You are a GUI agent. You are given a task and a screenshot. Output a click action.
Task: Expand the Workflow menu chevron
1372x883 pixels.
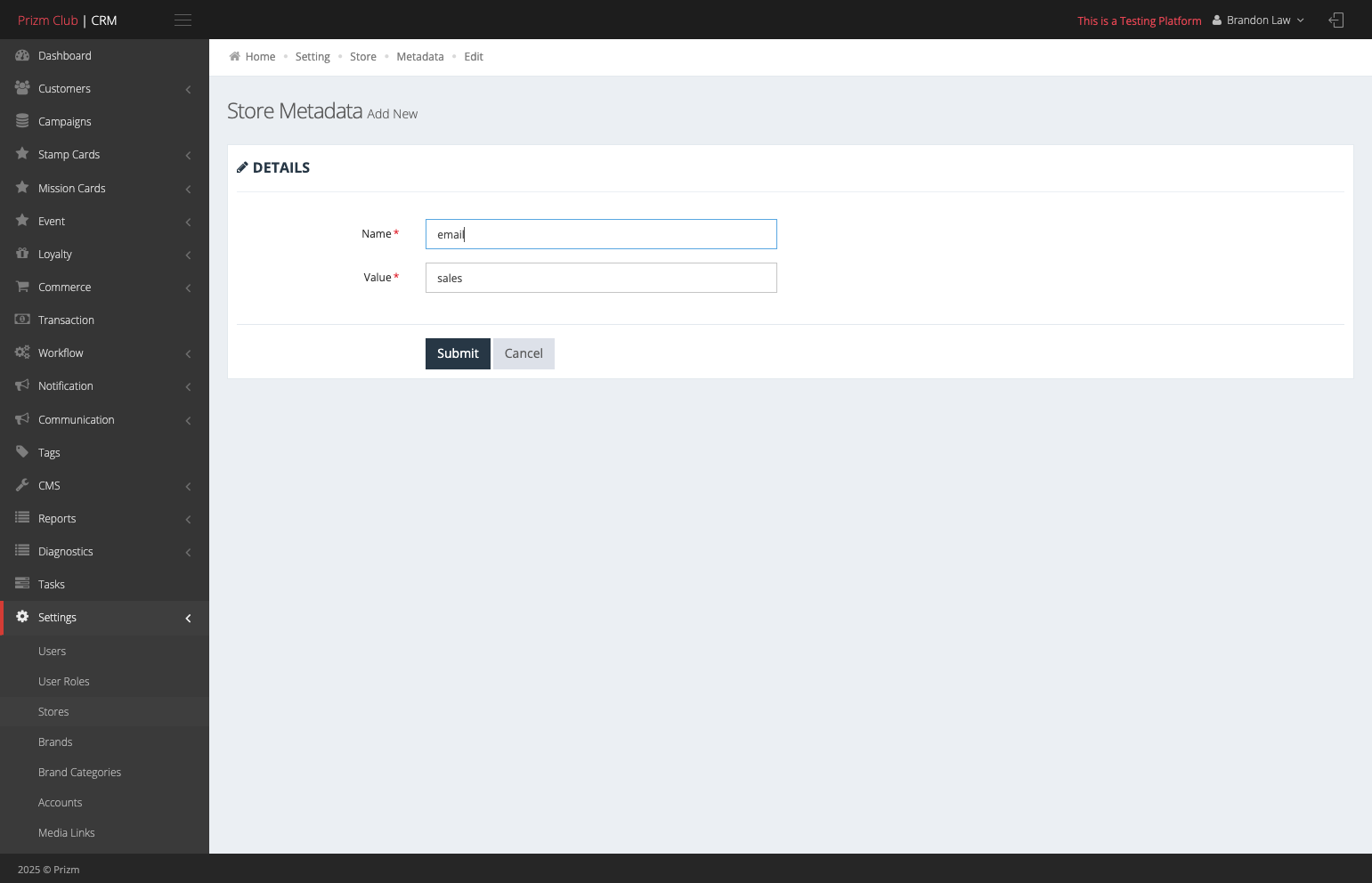pyautogui.click(x=188, y=353)
